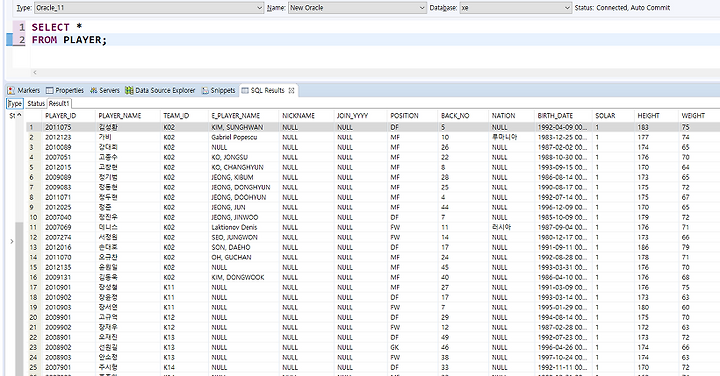Switch to the Servers tab
This screenshot has width=720, height=376.
point(105,90)
